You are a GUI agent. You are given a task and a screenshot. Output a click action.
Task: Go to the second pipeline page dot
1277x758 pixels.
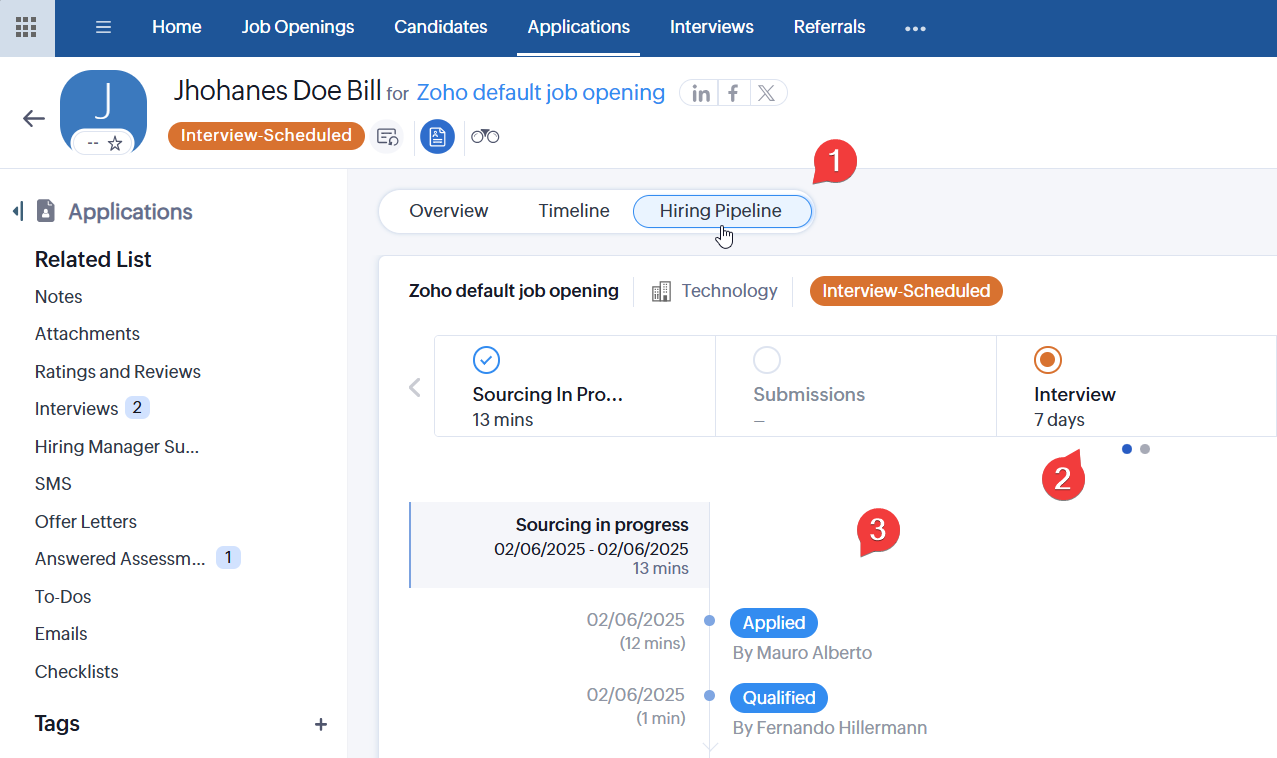(x=1145, y=449)
